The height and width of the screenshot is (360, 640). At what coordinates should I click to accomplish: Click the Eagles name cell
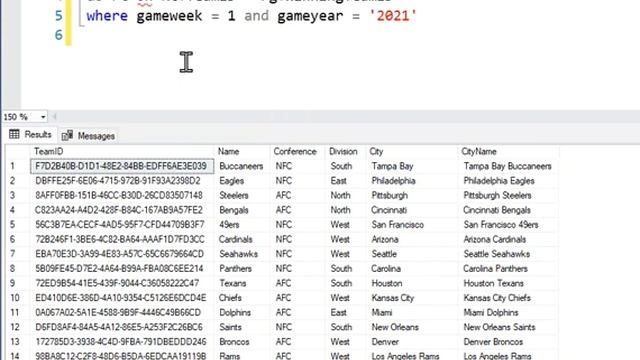(x=242, y=181)
